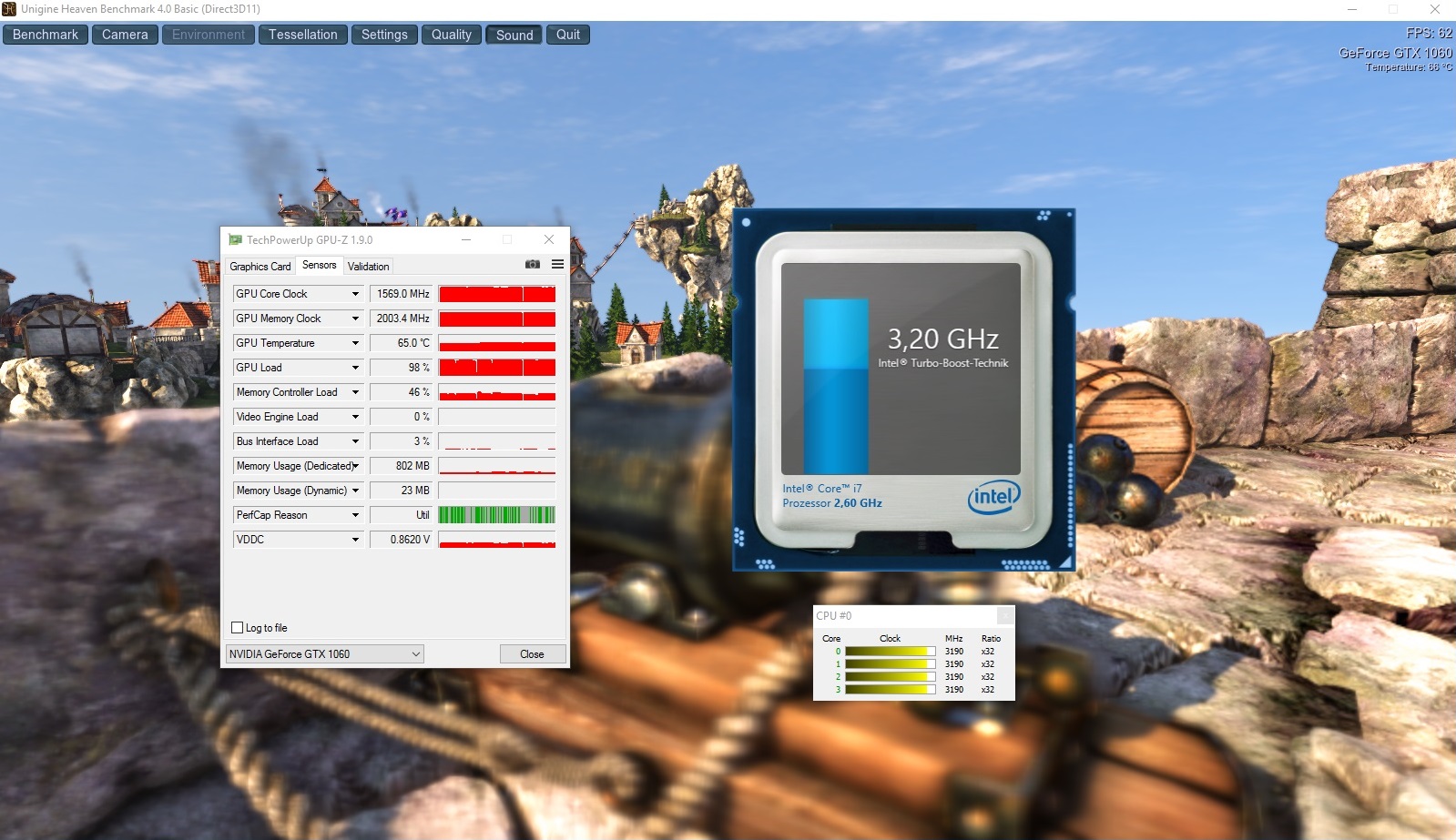Click the Core 0 clock bar
This screenshot has height=840, width=1456.
point(891,652)
